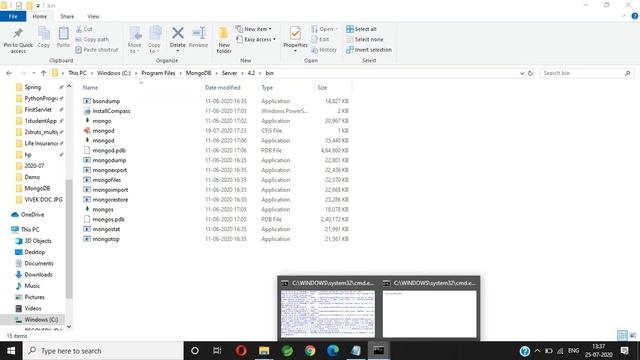Click the Back navigation arrow
The height and width of the screenshot is (360, 640).
pyautogui.click(x=9, y=73)
